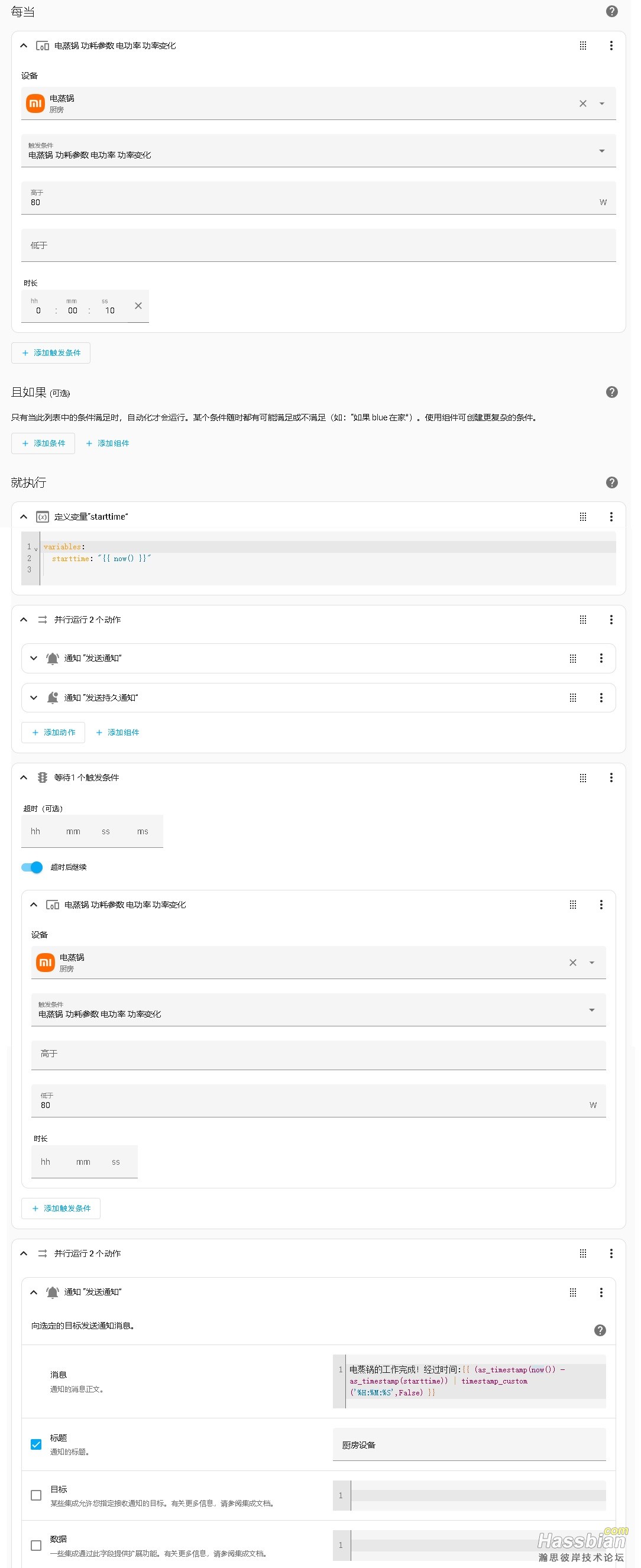Screen dimensions: 641x1568
Task: Uncheck the 标题 checkbox
Action: [x=36, y=1444]
